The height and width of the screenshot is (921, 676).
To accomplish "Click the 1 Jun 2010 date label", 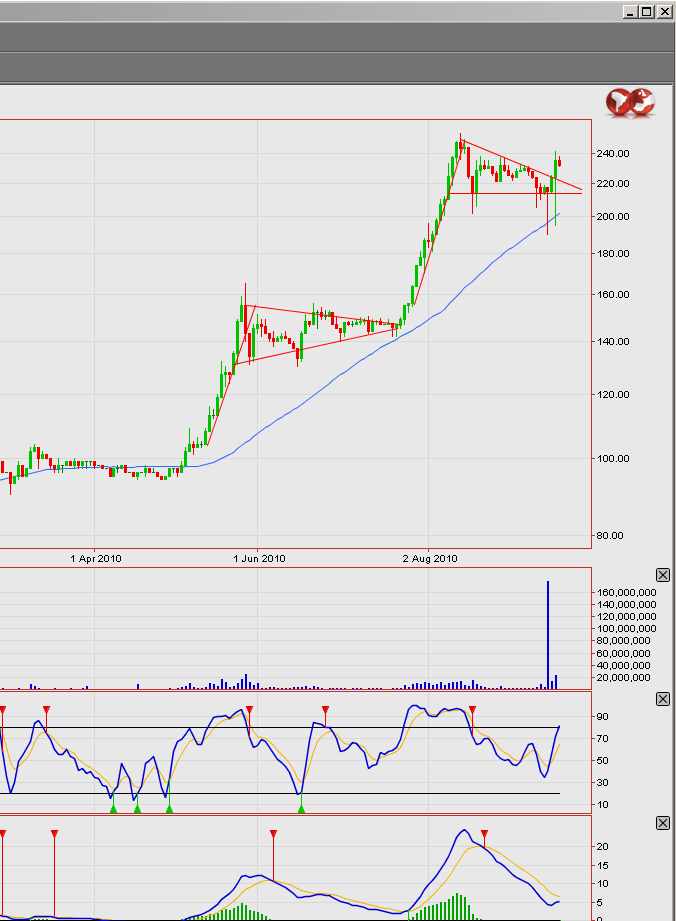I will 259,559.
